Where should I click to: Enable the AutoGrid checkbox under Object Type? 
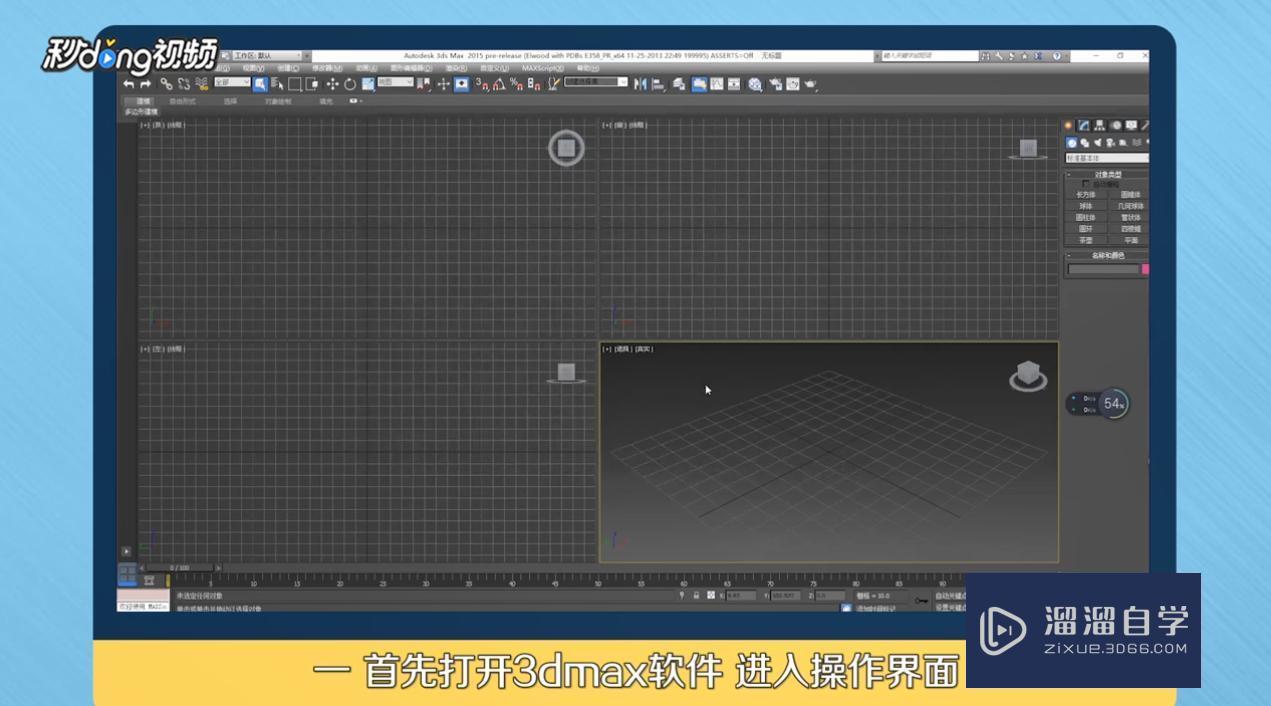point(1086,184)
